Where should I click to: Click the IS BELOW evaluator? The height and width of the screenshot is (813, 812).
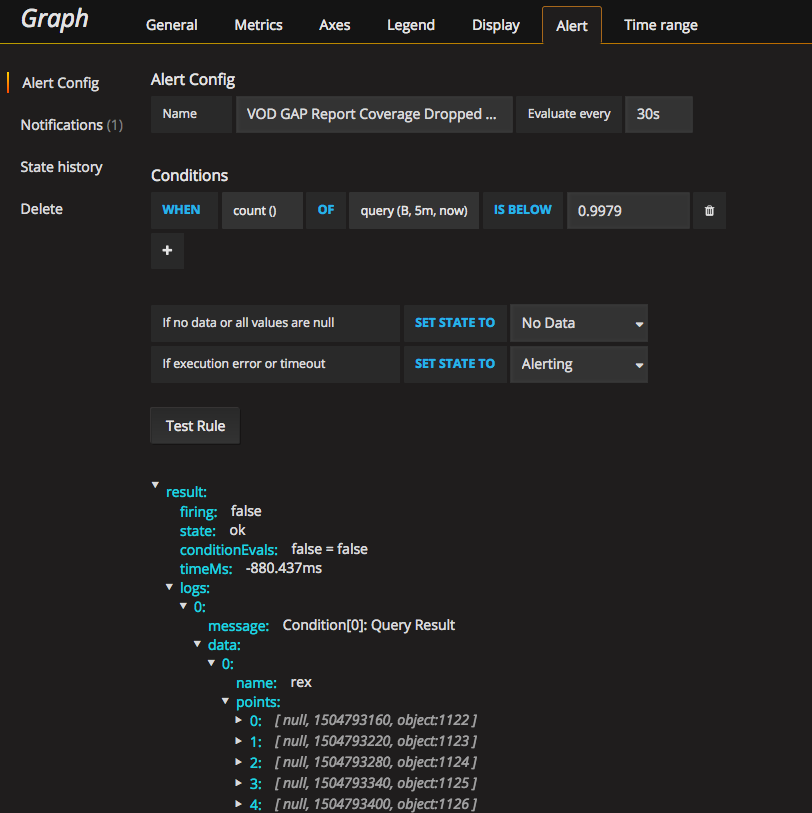pos(522,211)
